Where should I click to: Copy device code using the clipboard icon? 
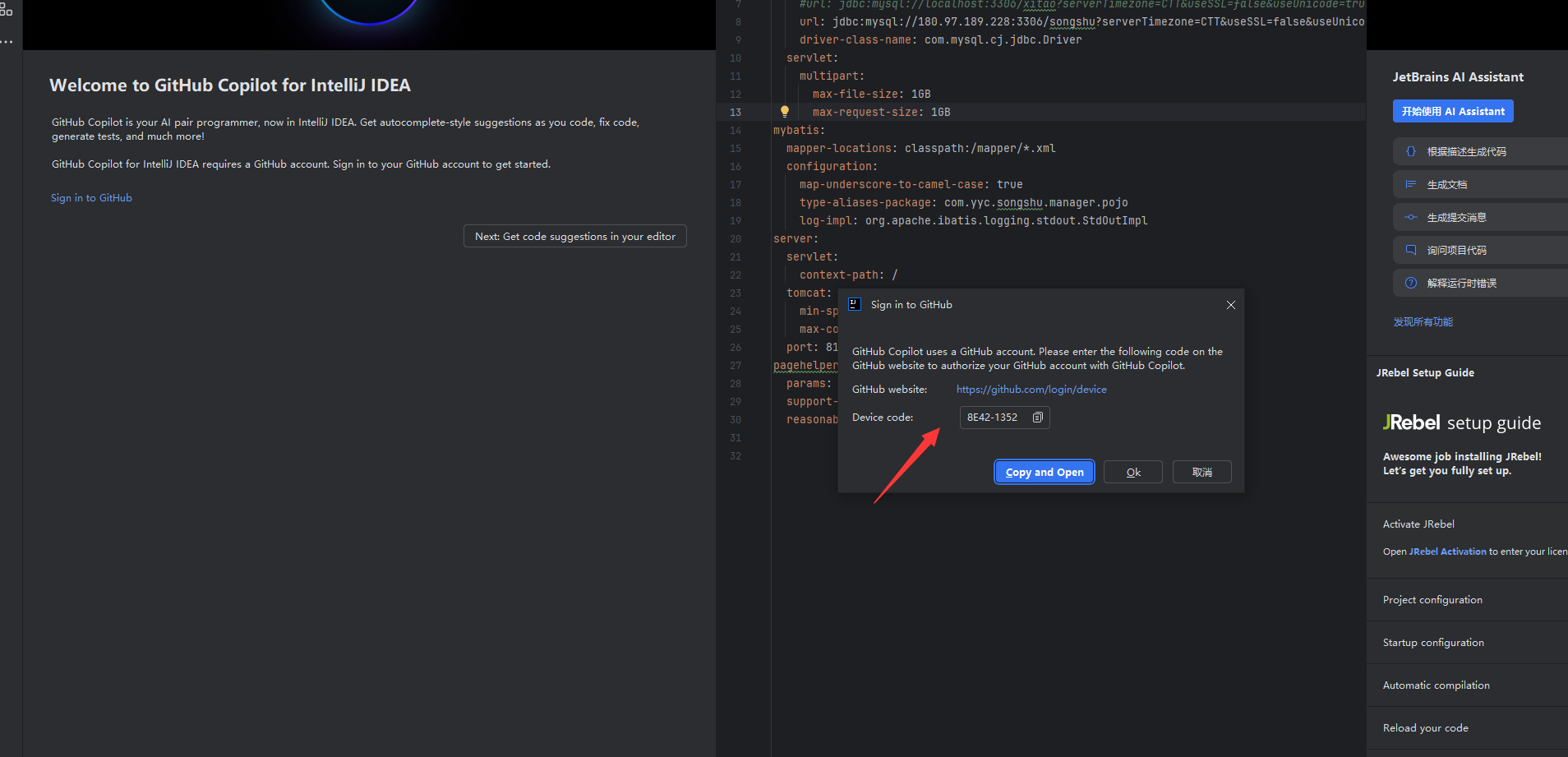(1037, 418)
